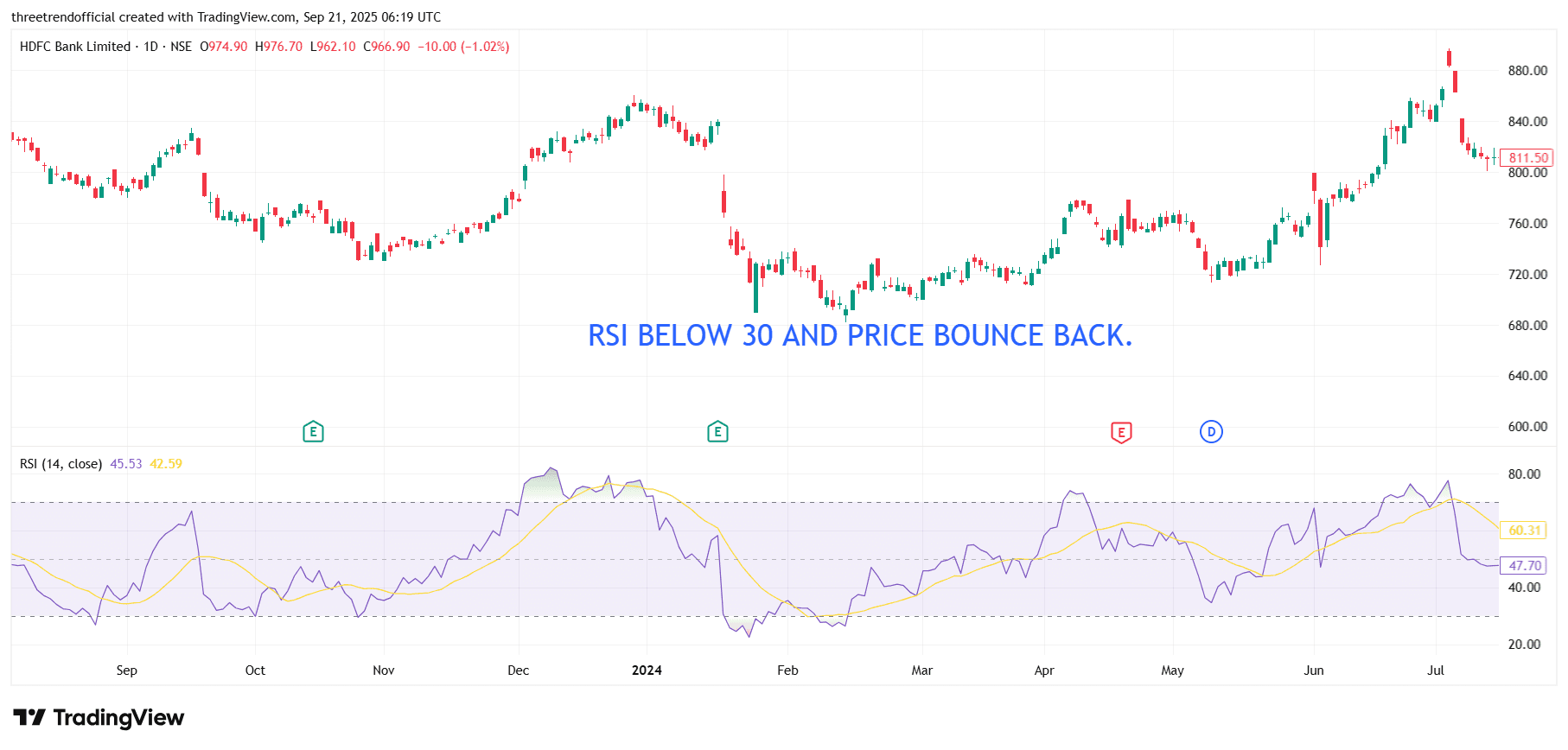Click the HDFC Bank Limited symbol title

(75, 47)
